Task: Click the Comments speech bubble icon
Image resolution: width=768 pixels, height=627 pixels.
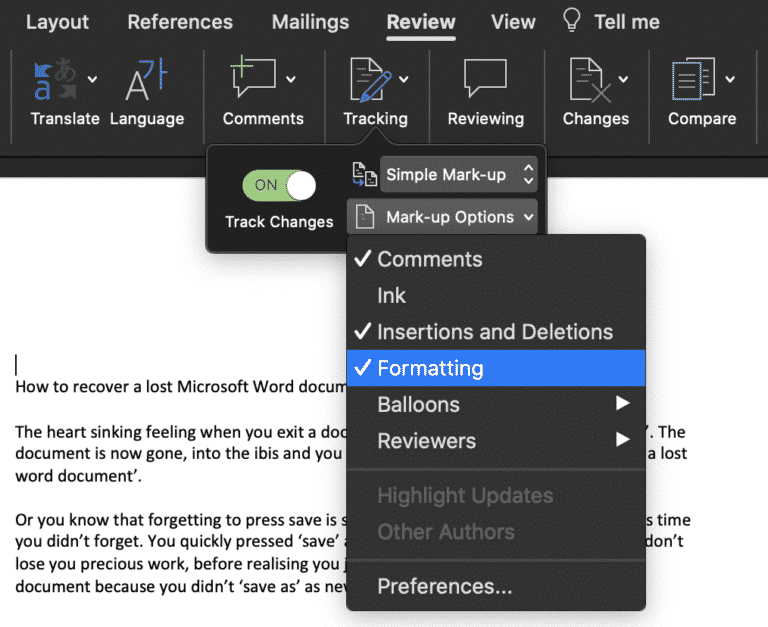Action: (254, 78)
